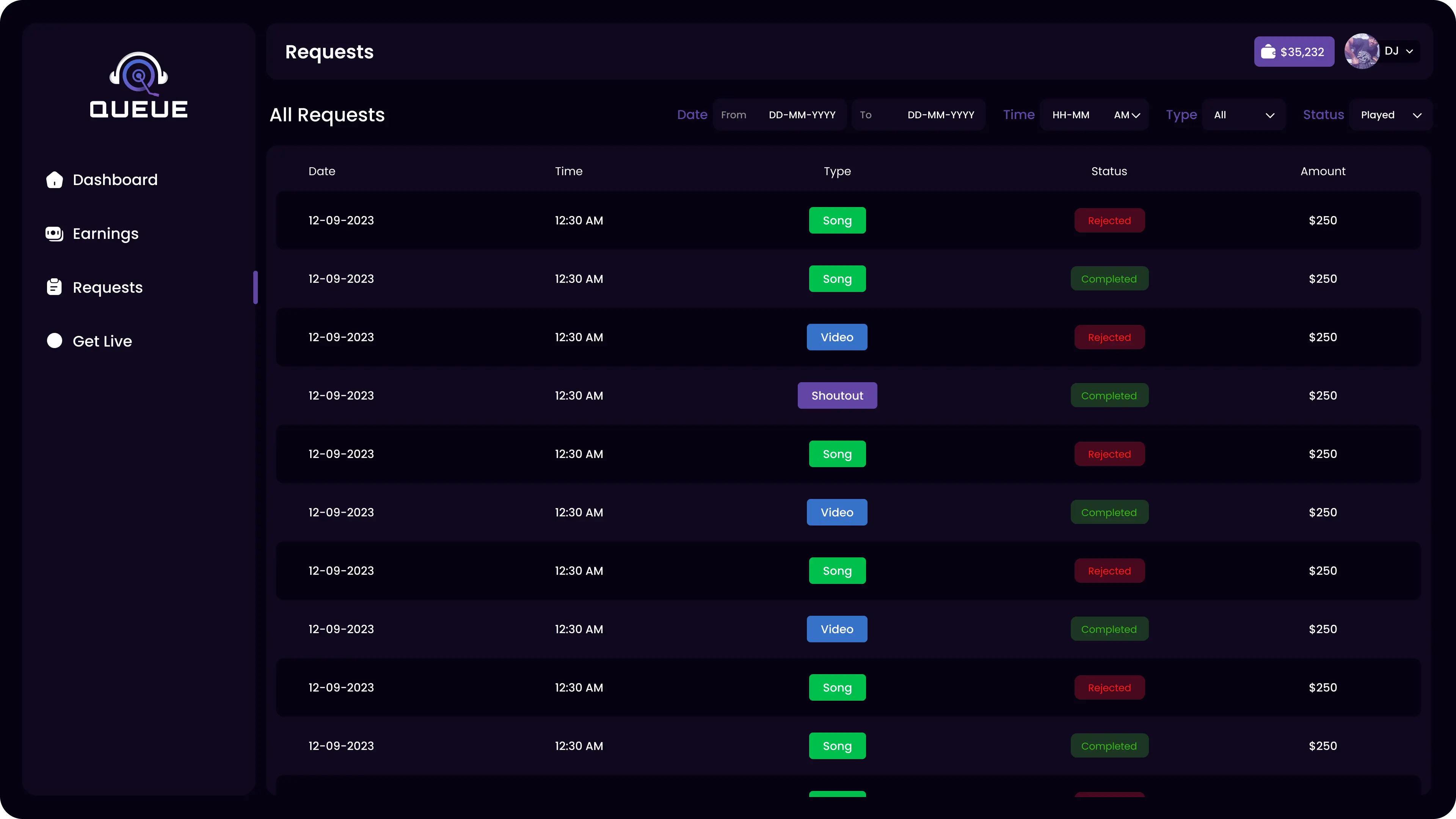This screenshot has width=1456, height=819.
Task: Open the Status filter dropdown showing Played
Action: click(1390, 115)
